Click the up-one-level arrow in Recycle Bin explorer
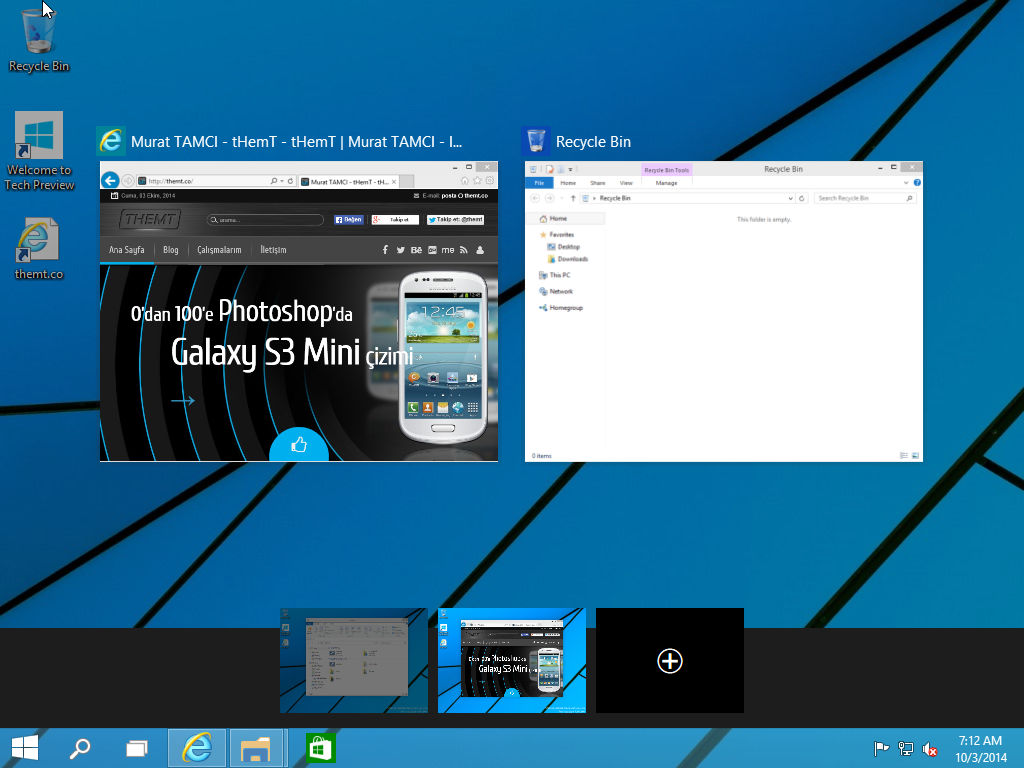Screen dimensions: 1024x768 tap(573, 198)
